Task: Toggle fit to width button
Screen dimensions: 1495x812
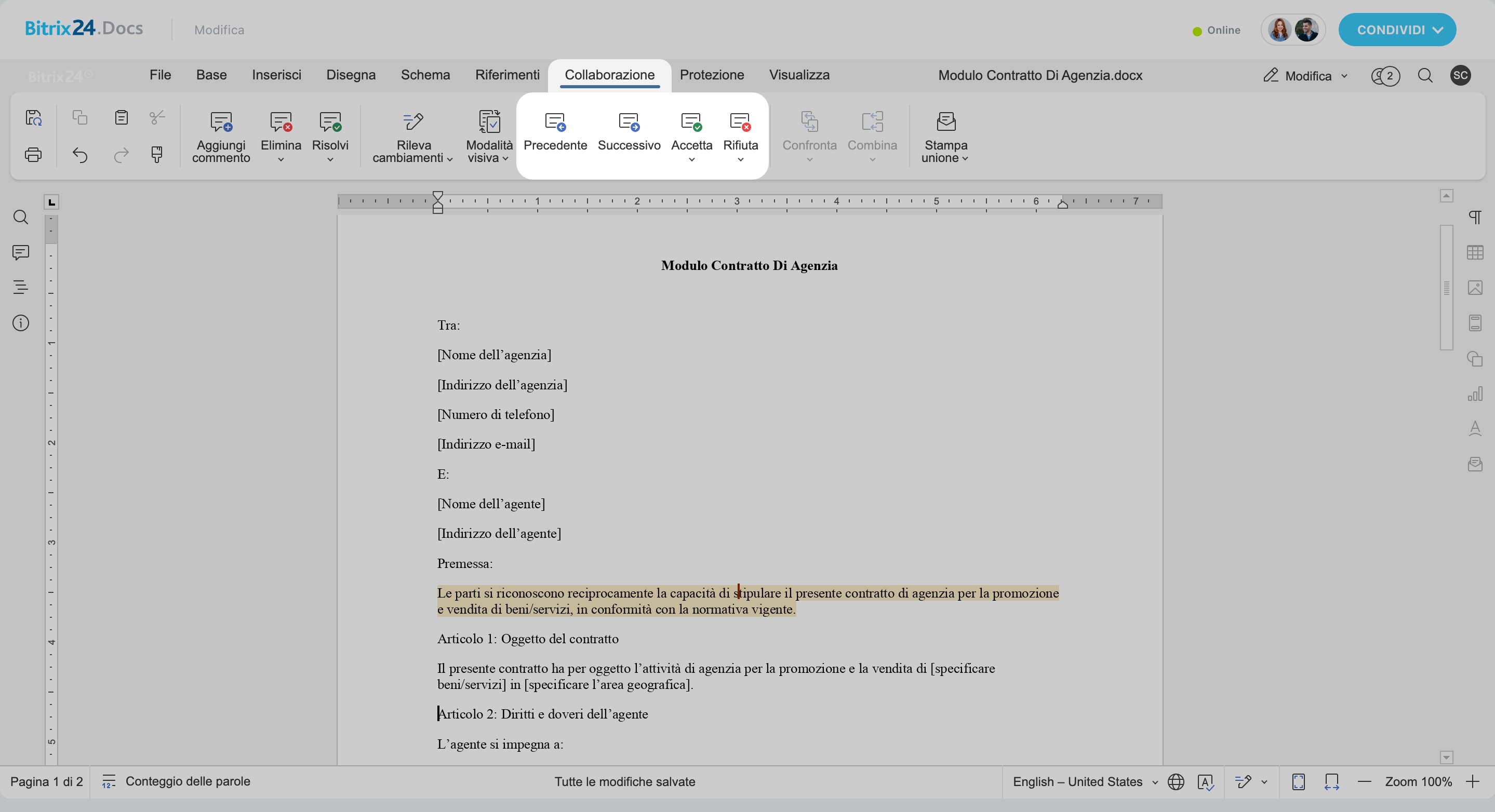Action: tap(1331, 782)
